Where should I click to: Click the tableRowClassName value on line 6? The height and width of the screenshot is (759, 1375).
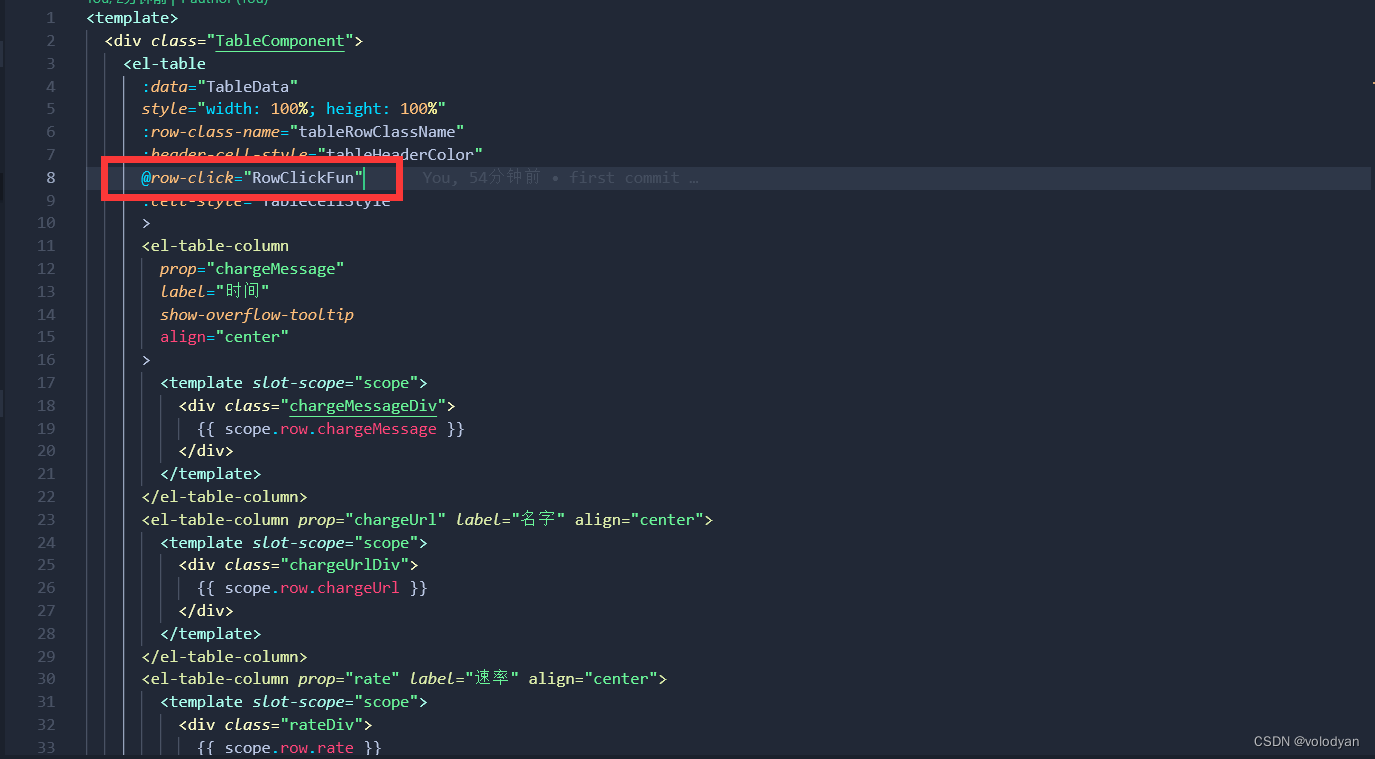point(380,131)
